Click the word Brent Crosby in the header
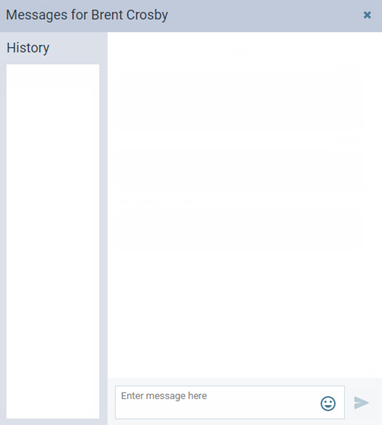The width and height of the screenshot is (382, 425). click(x=130, y=15)
